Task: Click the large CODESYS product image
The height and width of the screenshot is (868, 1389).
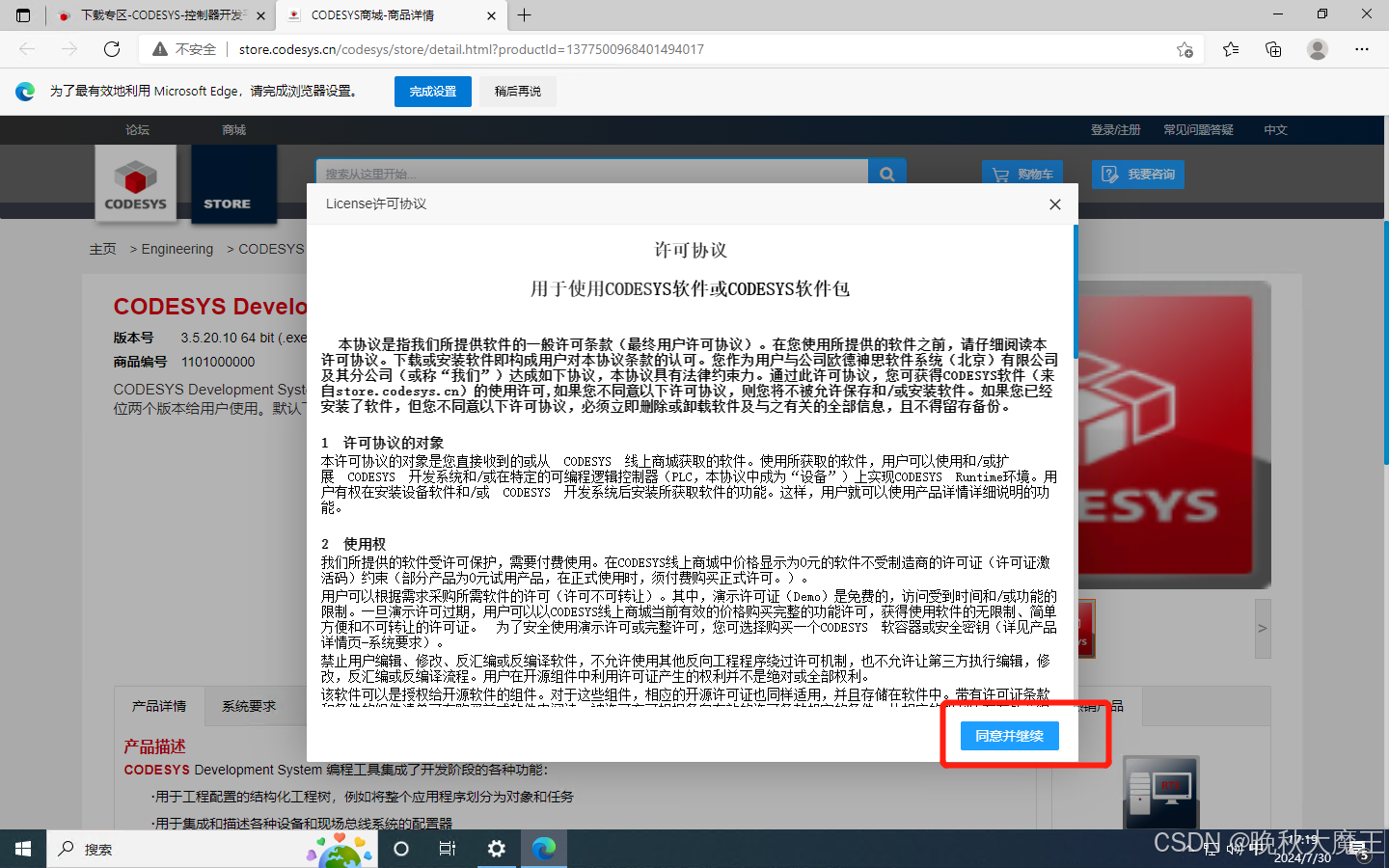Action: click(x=1174, y=435)
